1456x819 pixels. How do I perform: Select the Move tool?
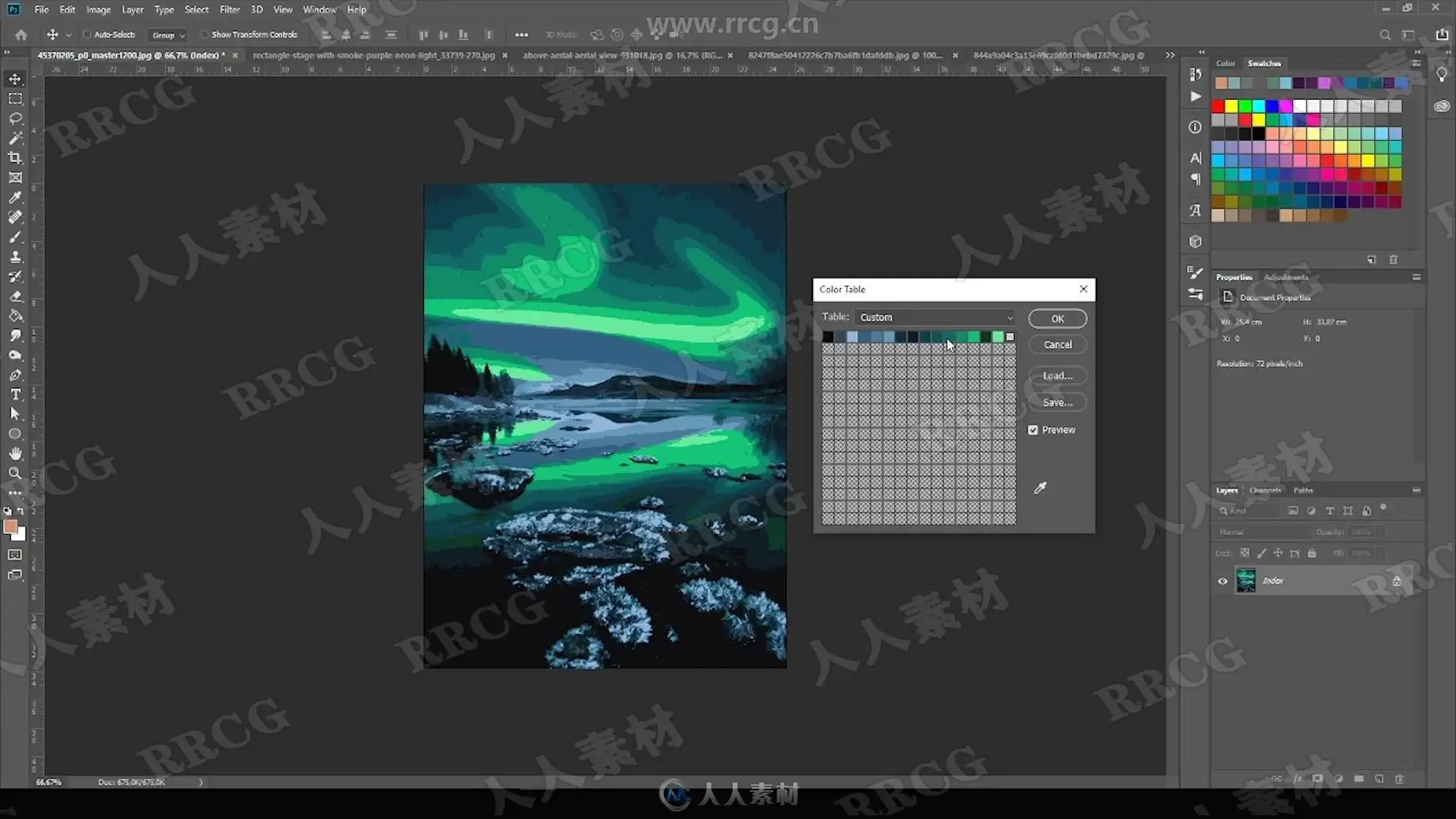point(14,79)
